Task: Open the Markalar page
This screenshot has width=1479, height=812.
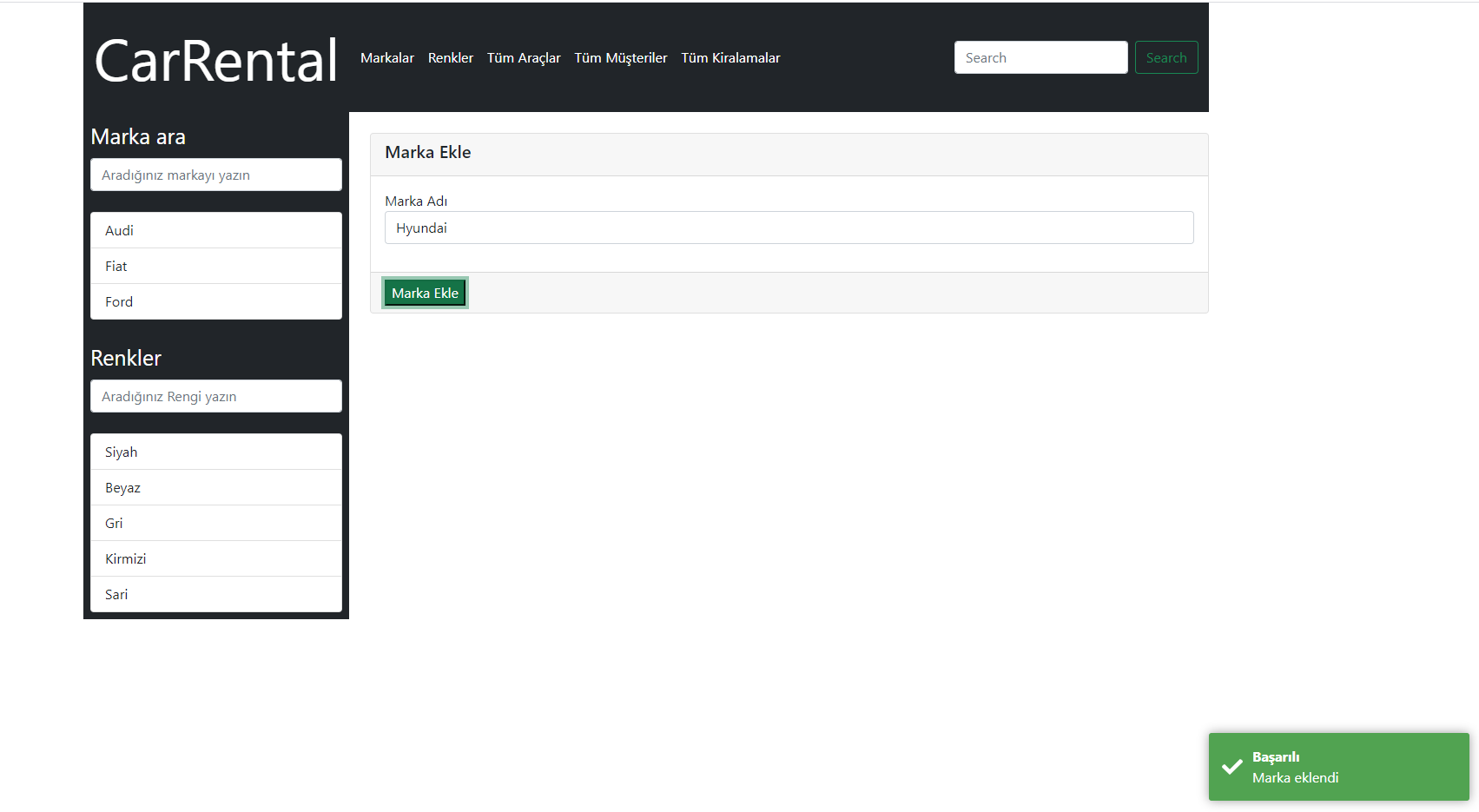Action: coord(386,57)
